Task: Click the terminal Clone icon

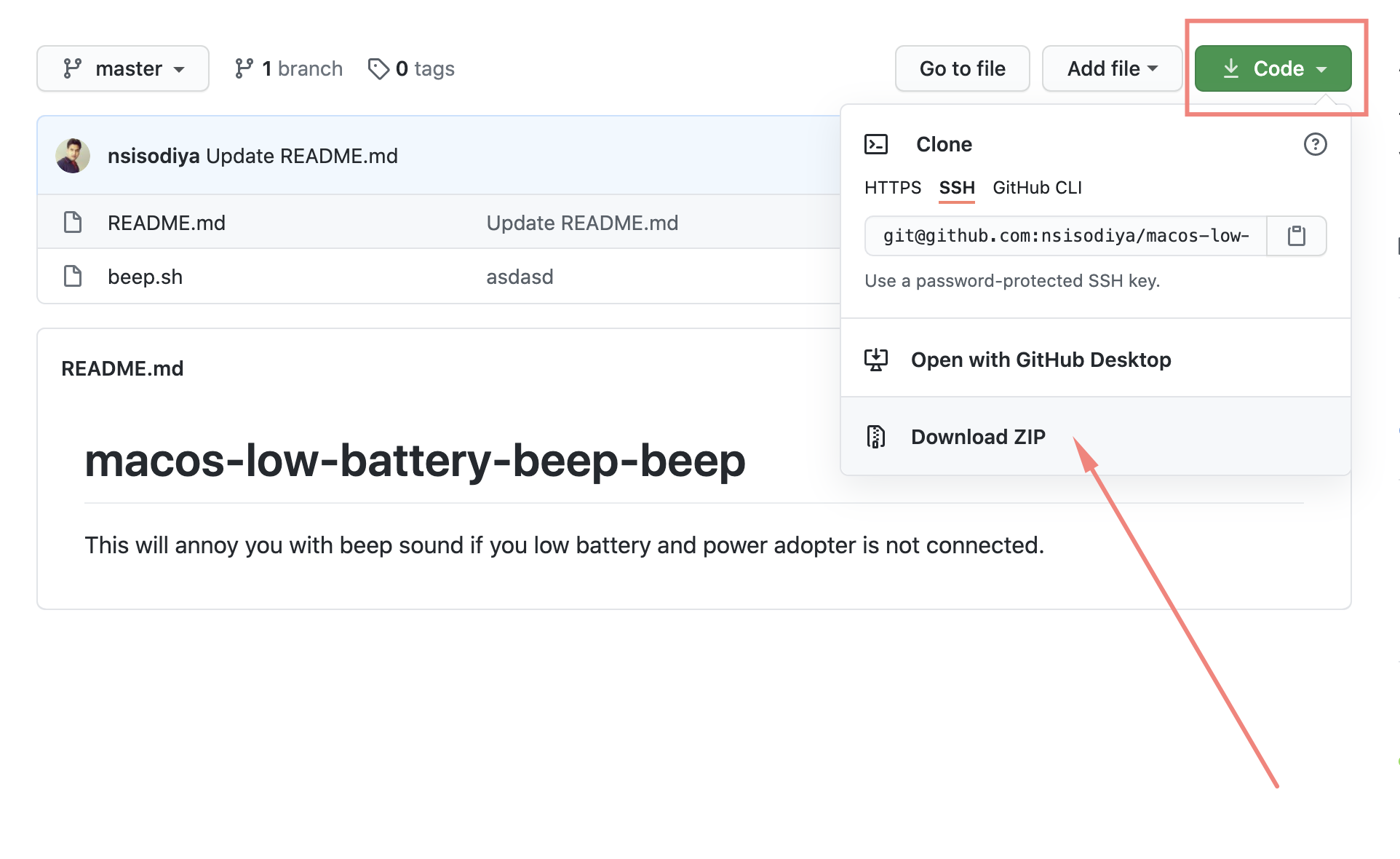Action: pos(876,144)
